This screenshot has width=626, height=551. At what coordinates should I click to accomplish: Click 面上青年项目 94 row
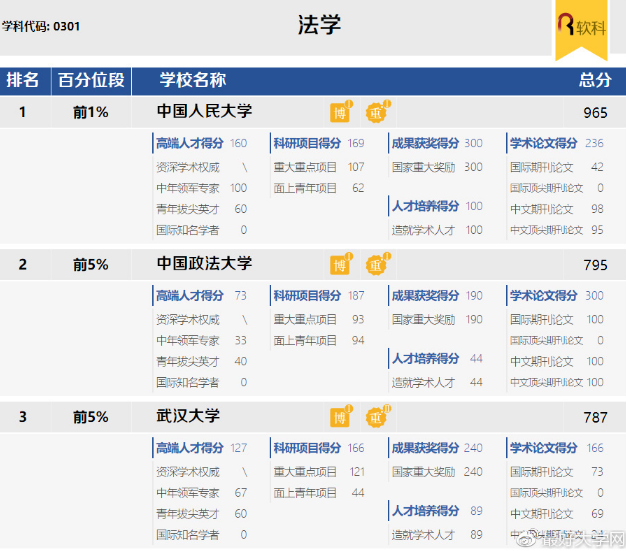pos(319,341)
